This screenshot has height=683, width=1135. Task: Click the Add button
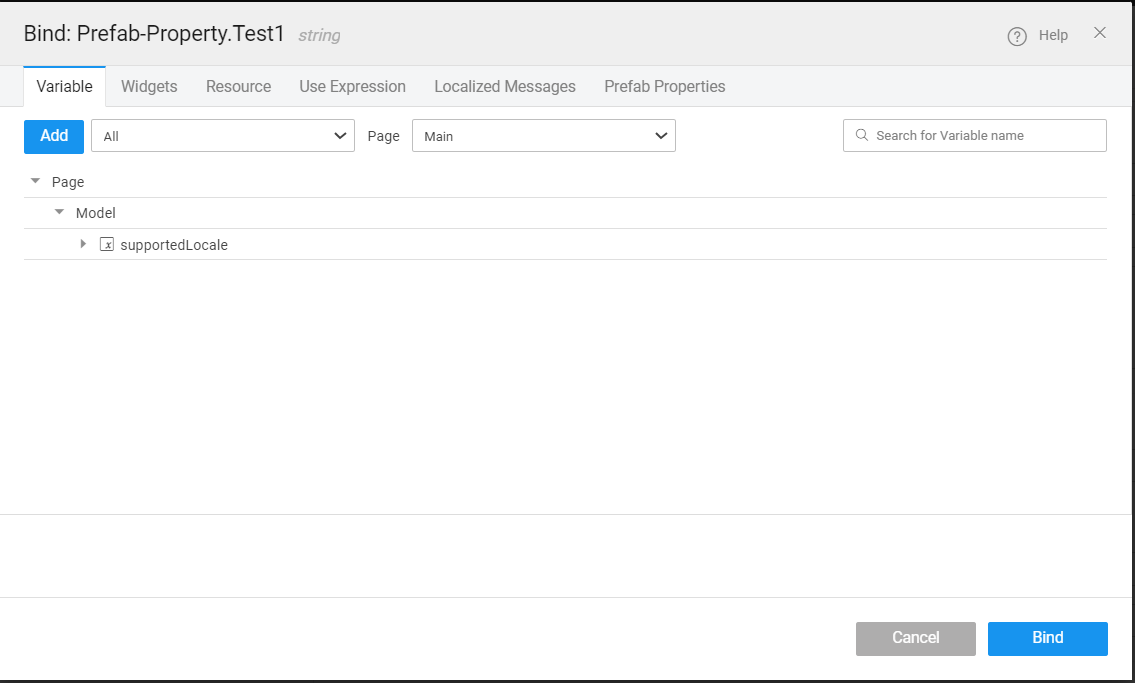[x=53, y=136]
